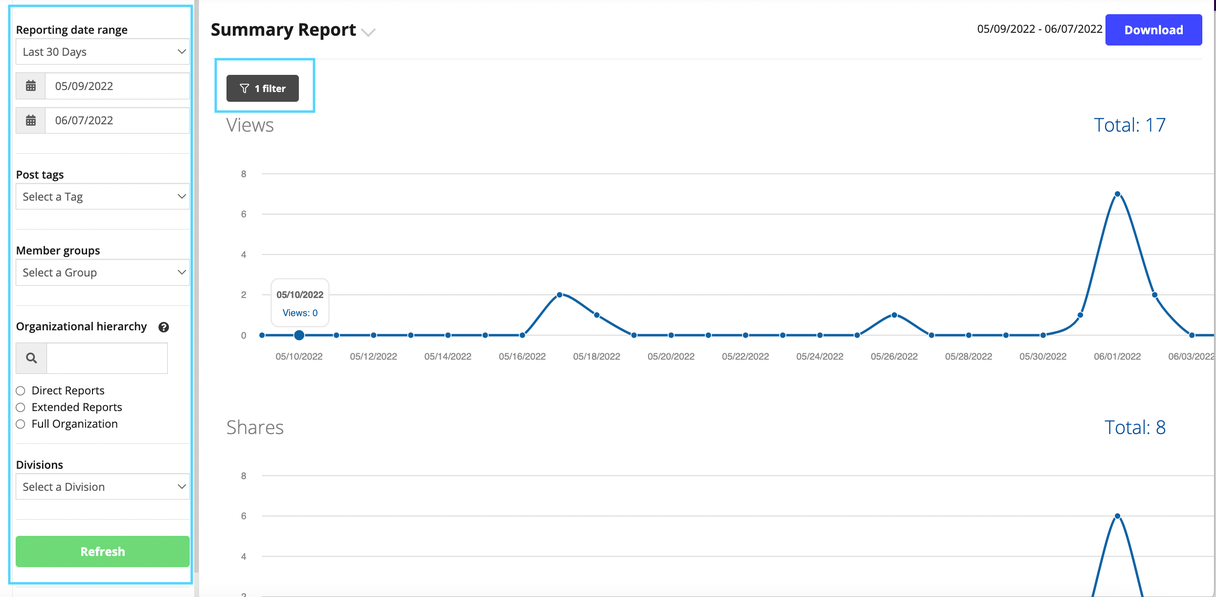This screenshot has width=1216, height=597.
Task: Click the Organizational hierarchy help icon
Action: click(x=164, y=327)
